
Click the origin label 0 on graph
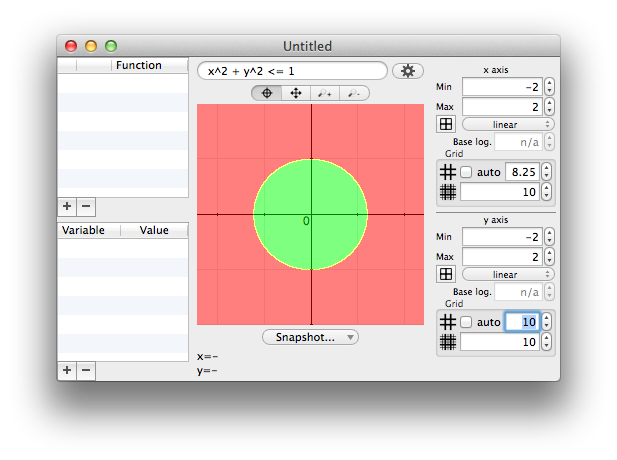(x=306, y=221)
